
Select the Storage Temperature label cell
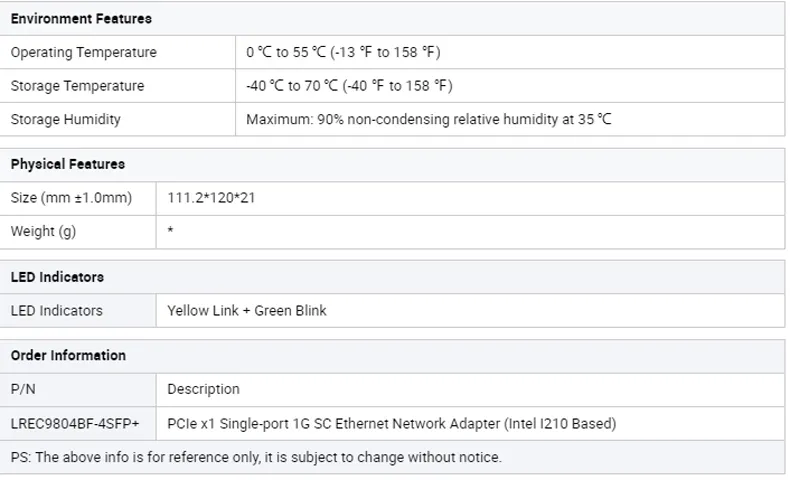tap(117, 86)
